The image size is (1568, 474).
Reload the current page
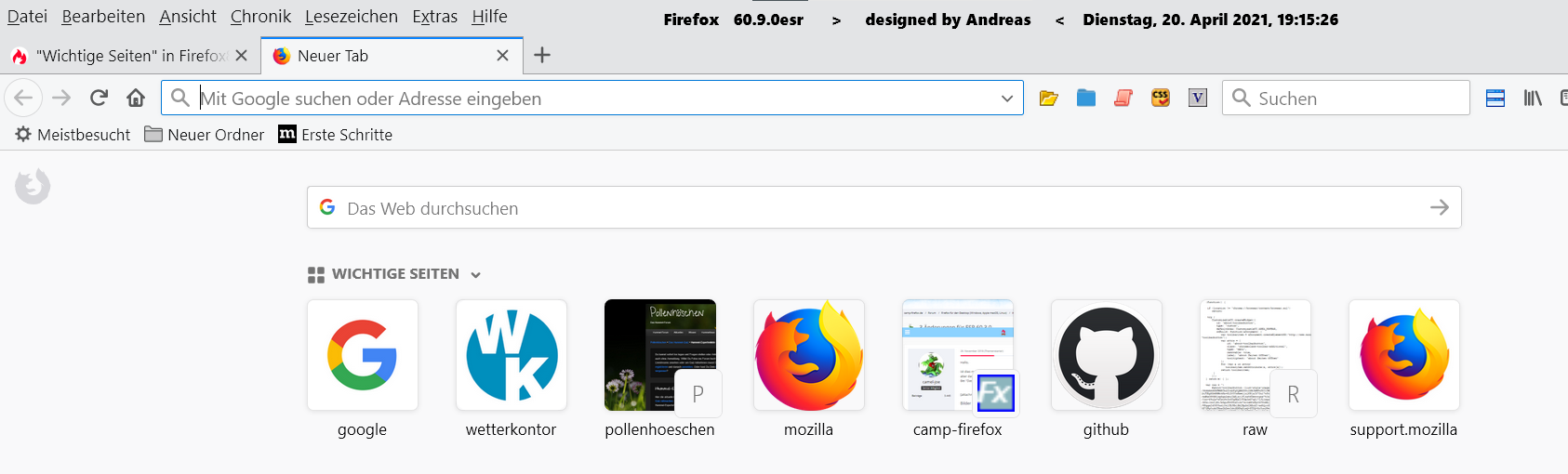point(99,98)
